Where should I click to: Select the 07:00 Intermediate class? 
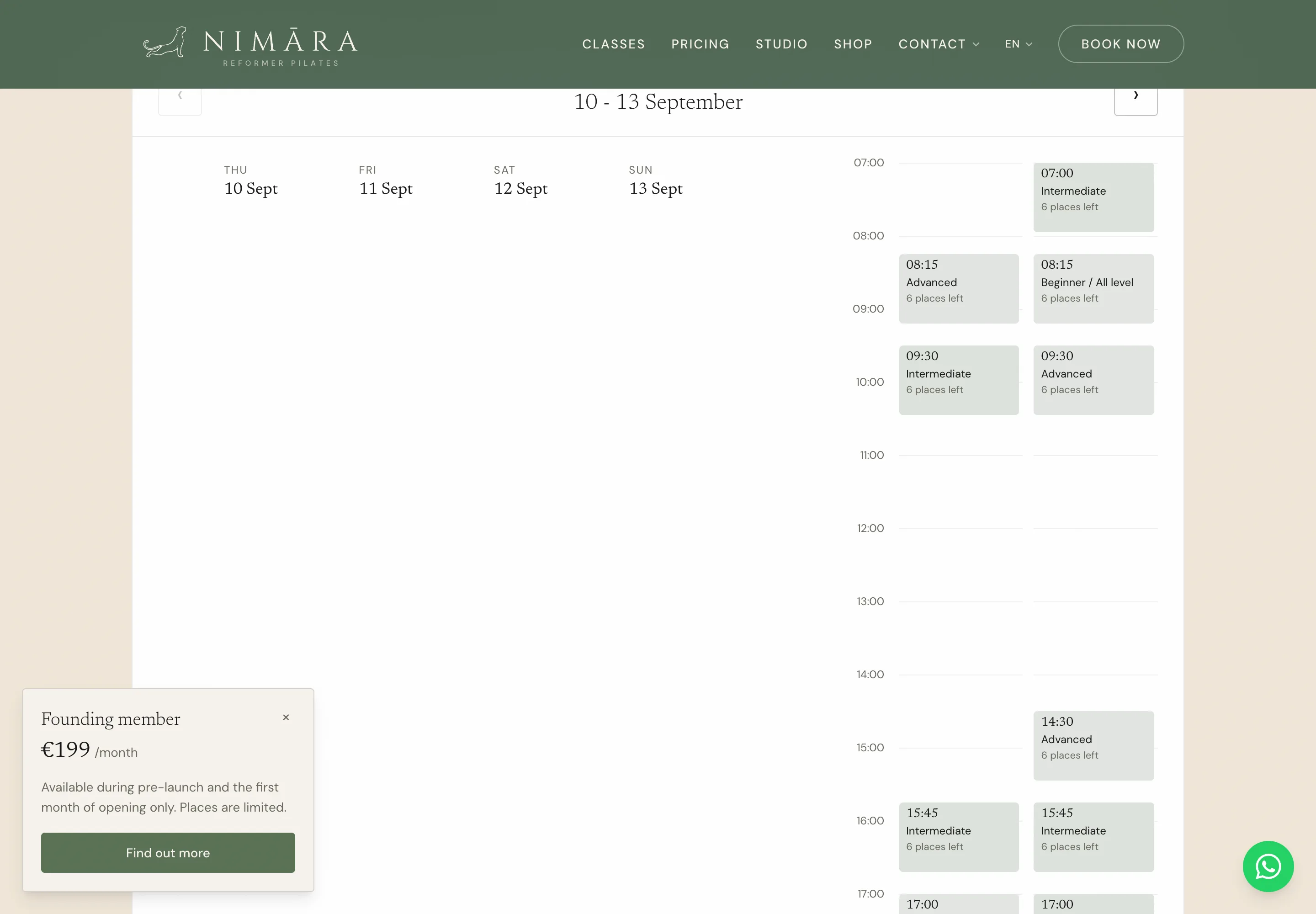point(1093,197)
